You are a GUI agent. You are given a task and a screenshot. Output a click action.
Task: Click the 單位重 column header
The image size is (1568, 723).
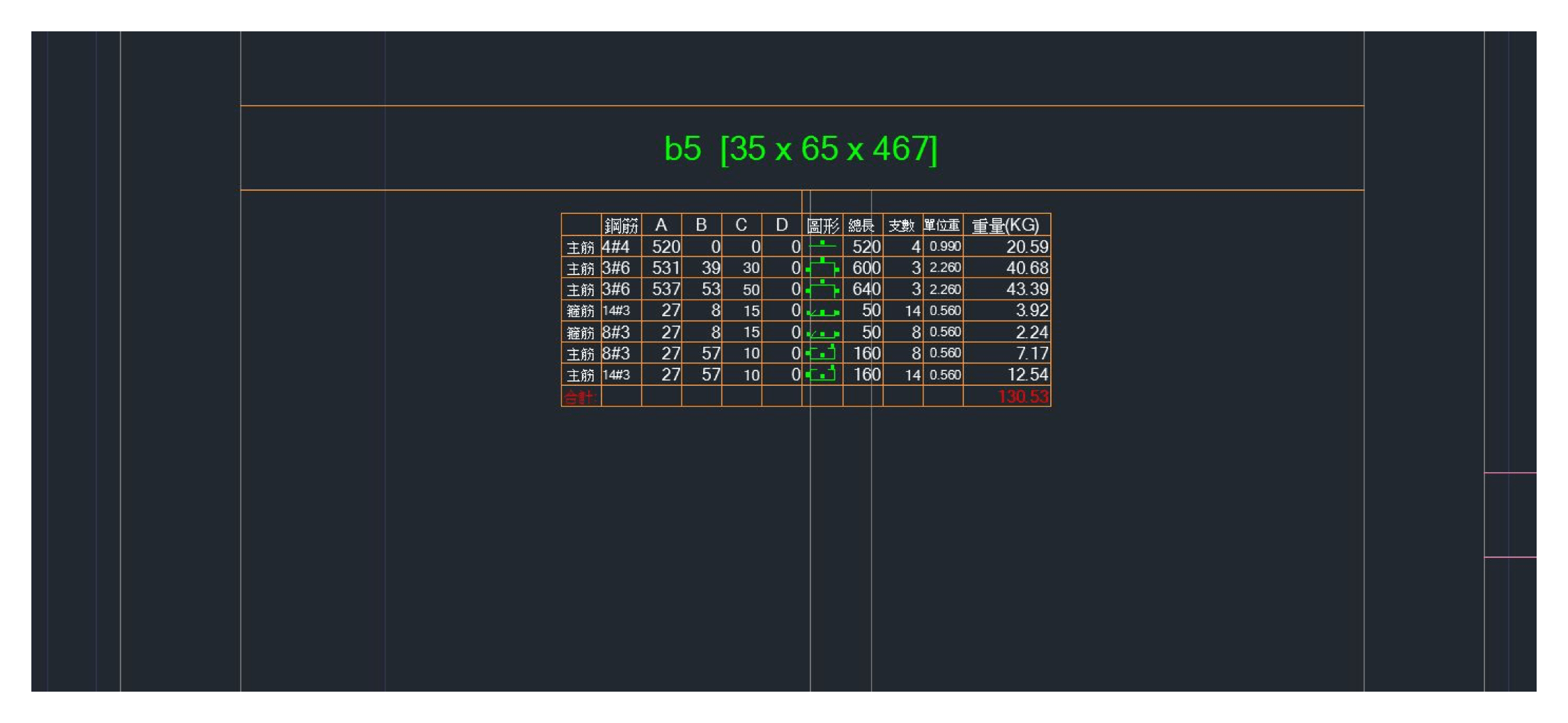point(941,225)
